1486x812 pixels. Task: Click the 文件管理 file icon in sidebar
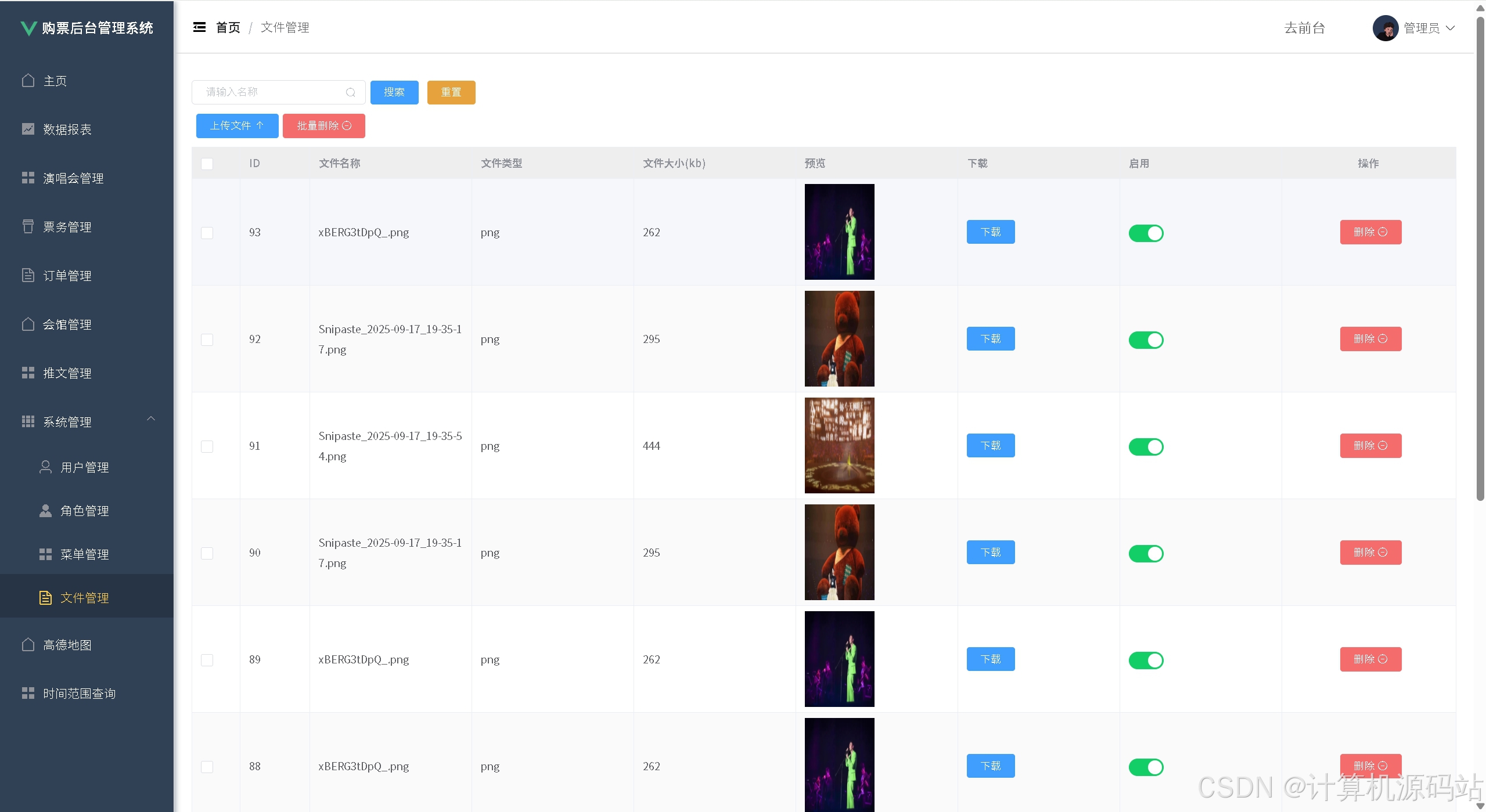(x=45, y=597)
